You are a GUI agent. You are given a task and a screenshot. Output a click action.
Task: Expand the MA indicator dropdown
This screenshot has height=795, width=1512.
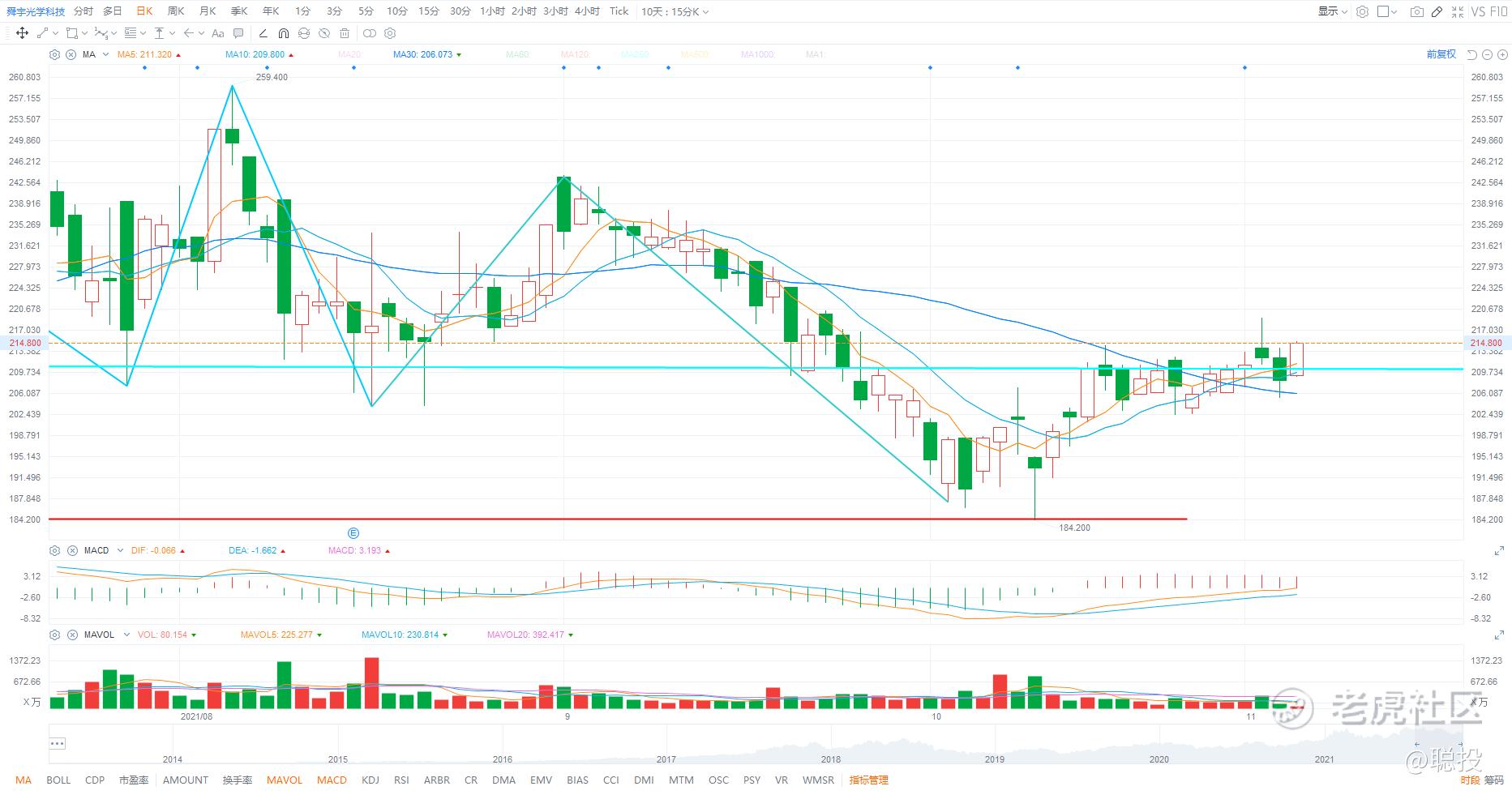click(105, 54)
